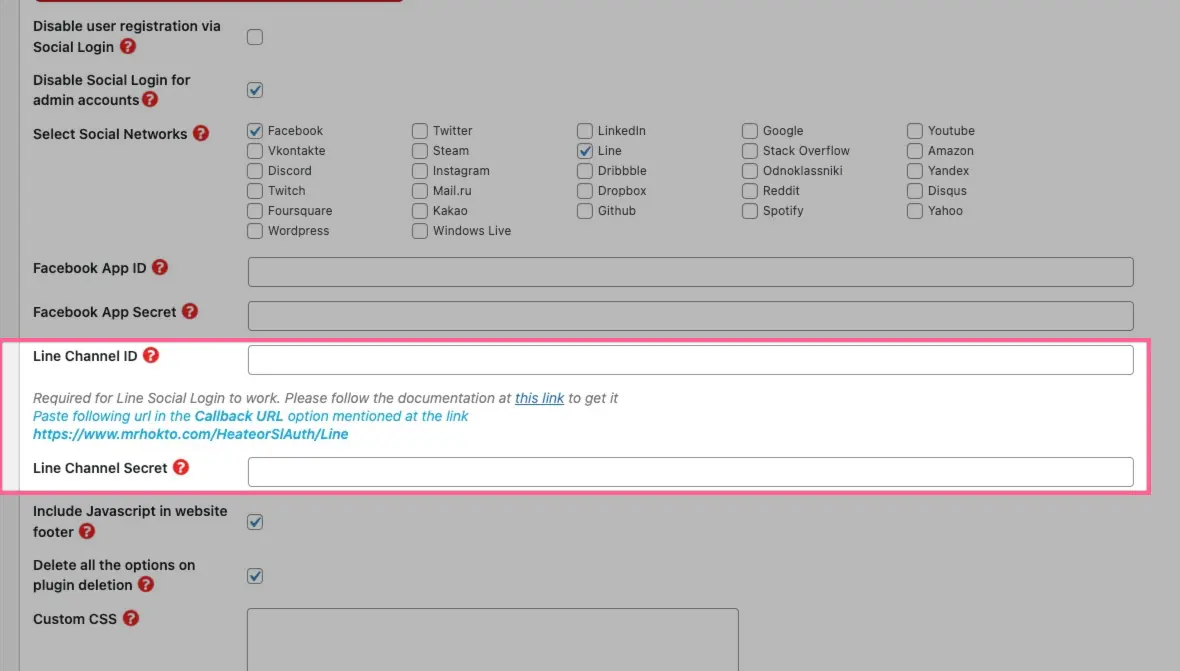Check the Vkontakte network checkbox

click(255, 151)
